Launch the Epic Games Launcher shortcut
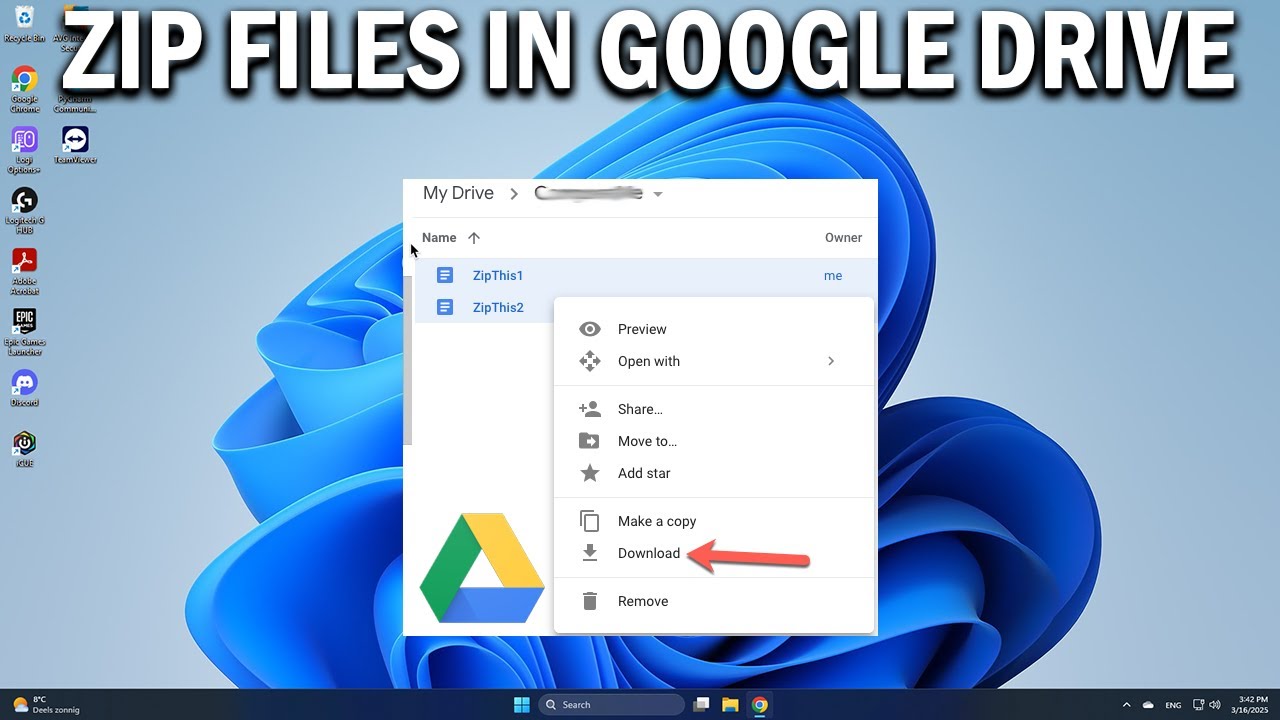Viewport: 1280px width, 720px height. pos(24,332)
